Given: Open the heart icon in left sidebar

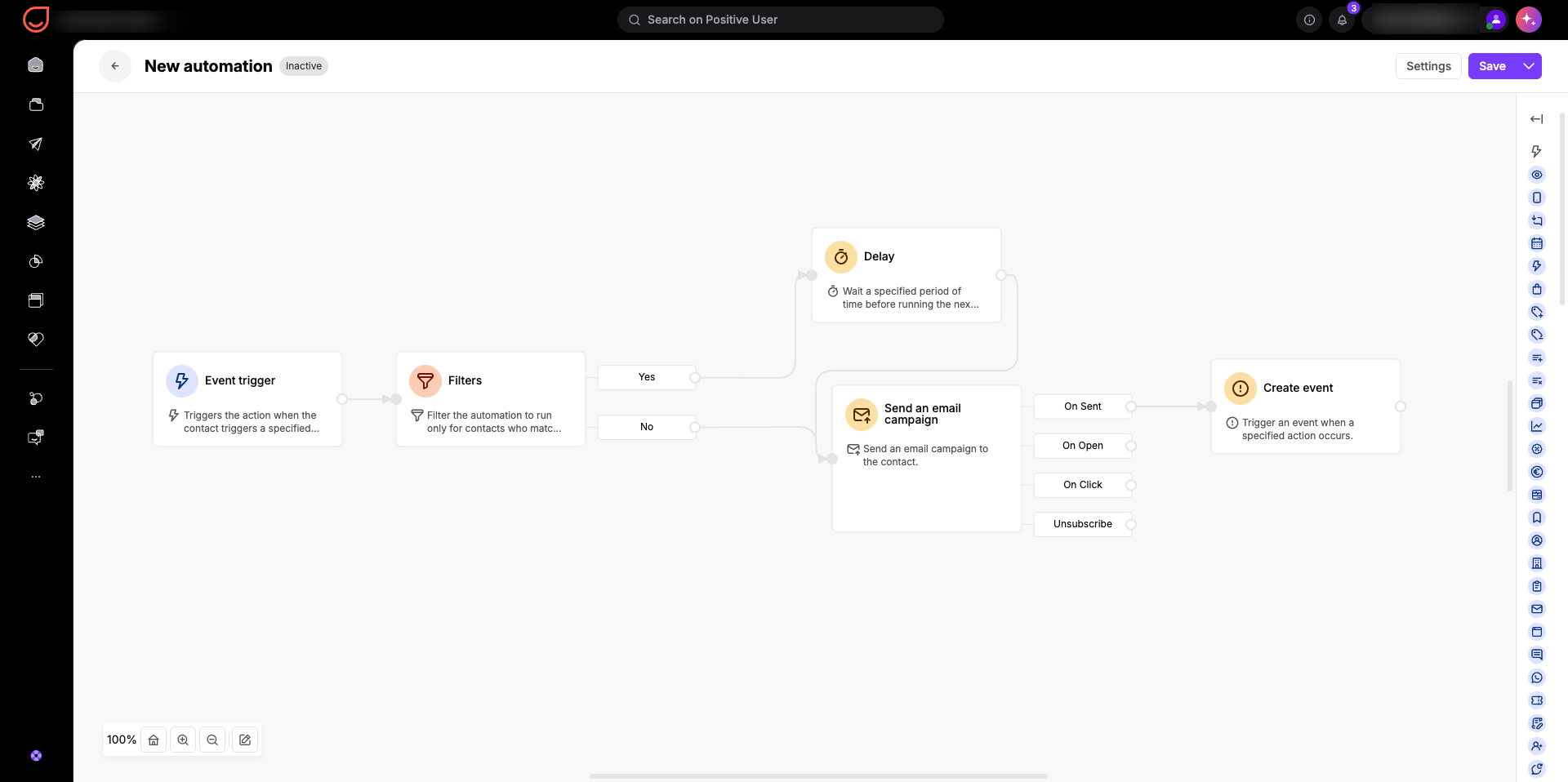Looking at the screenshot, I should (36, 339).
